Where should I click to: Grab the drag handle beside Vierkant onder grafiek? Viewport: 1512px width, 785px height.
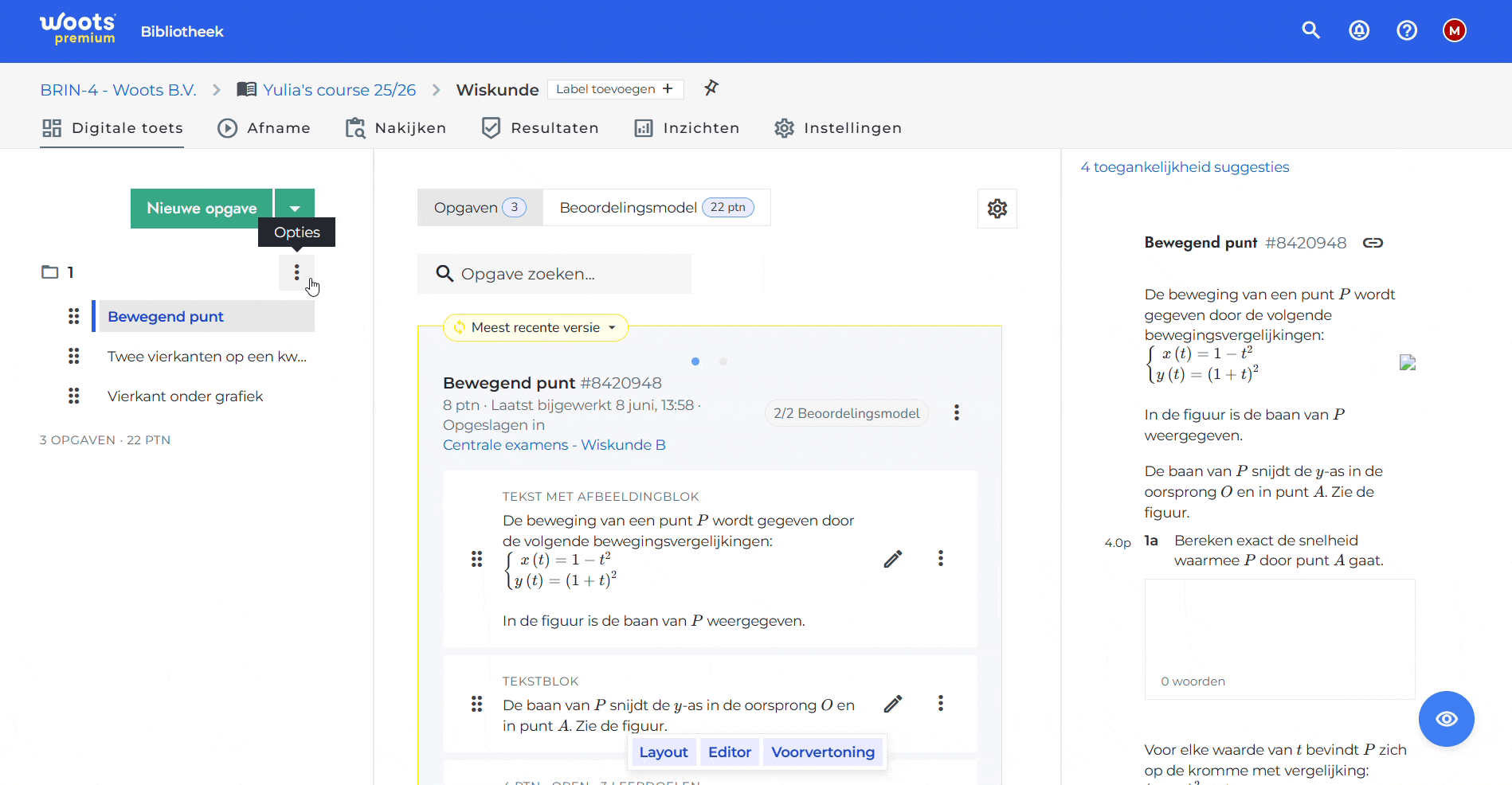(74, 396)
